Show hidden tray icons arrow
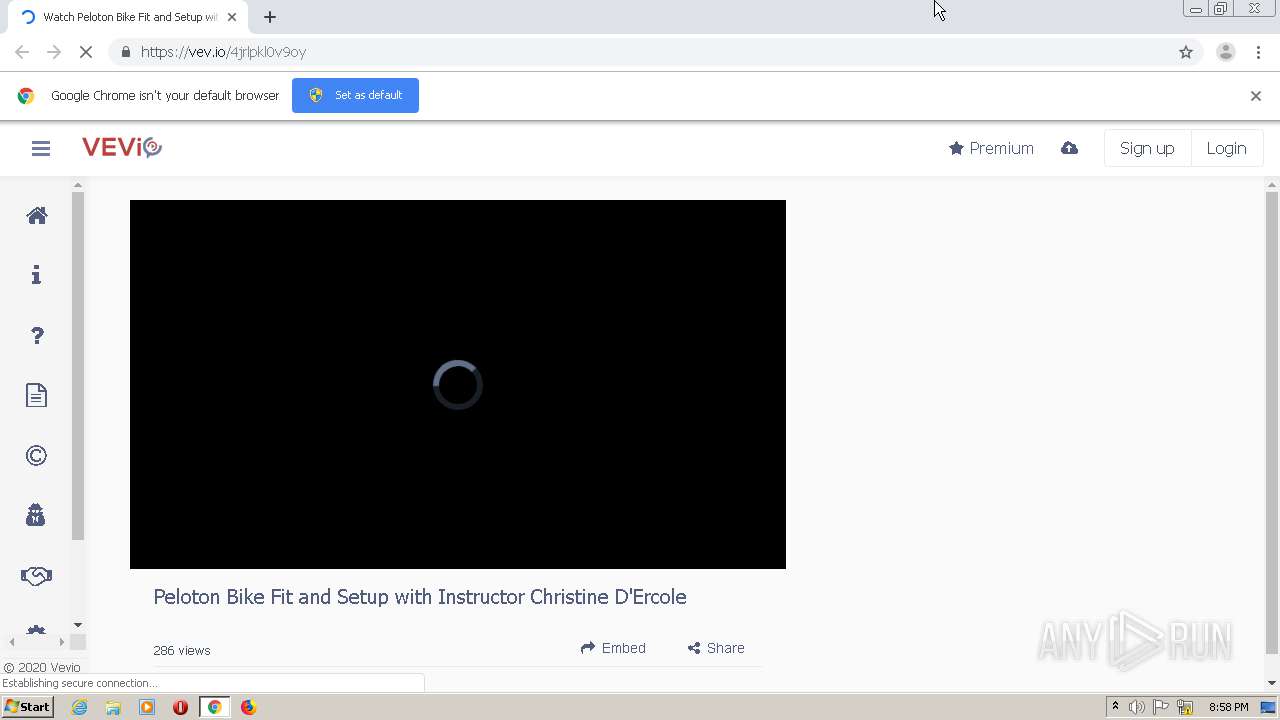 (1115, 707)
